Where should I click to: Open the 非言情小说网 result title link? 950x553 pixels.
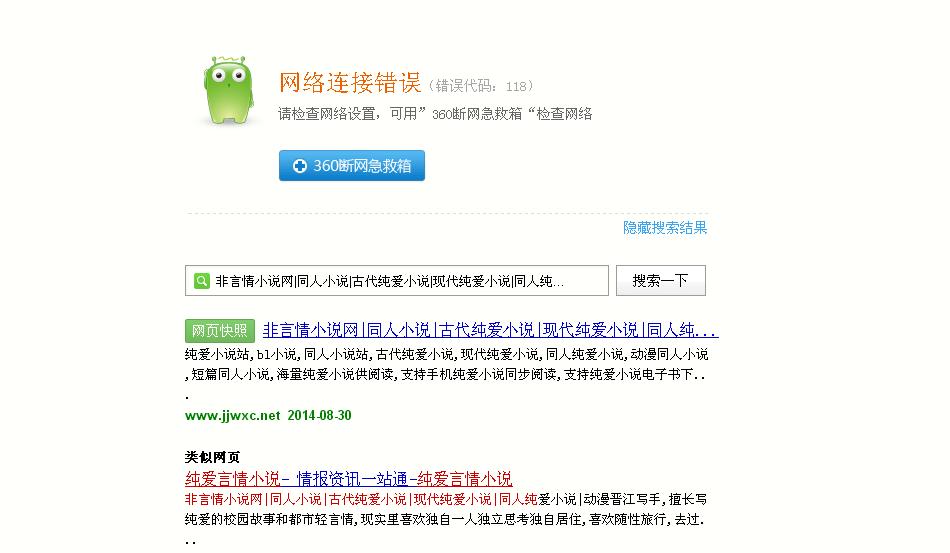490,330
